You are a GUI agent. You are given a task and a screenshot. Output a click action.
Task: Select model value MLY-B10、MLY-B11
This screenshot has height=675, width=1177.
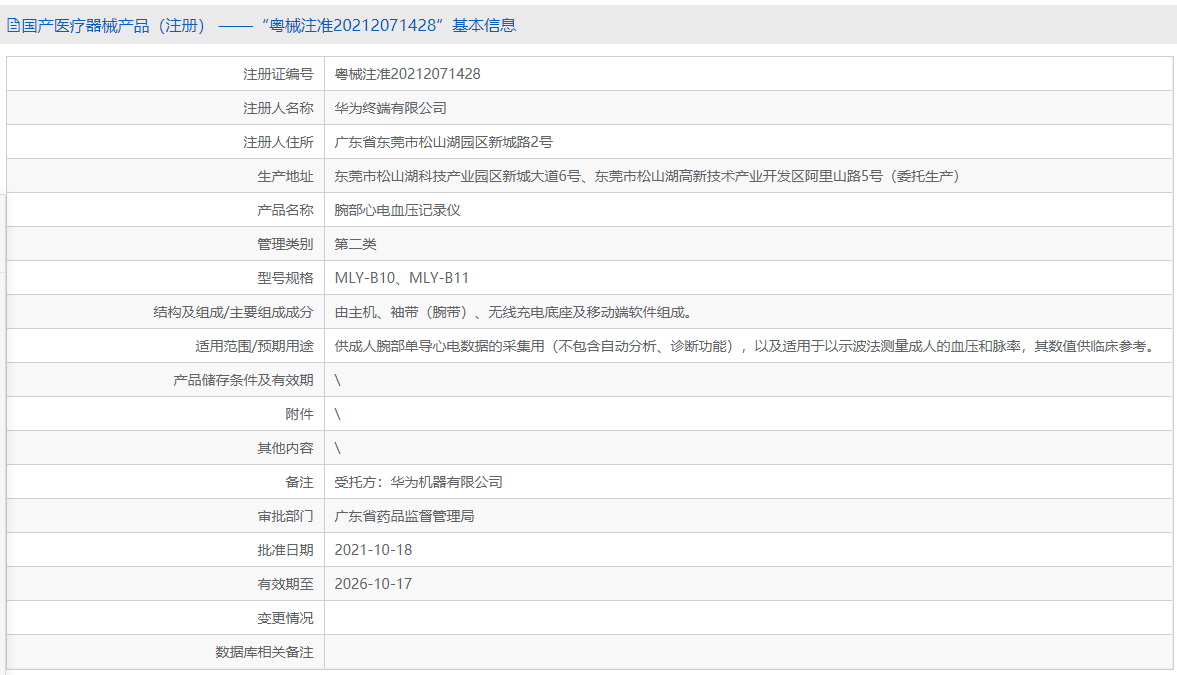[x=402, y=278]
